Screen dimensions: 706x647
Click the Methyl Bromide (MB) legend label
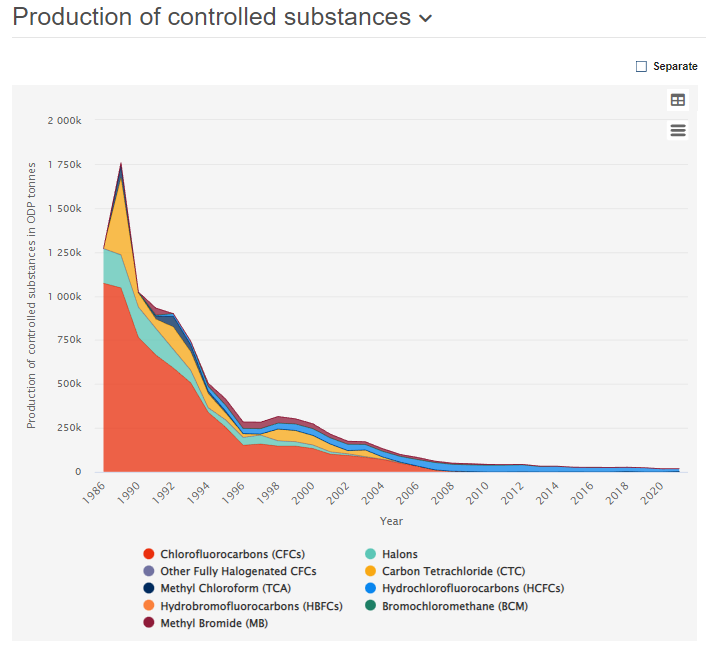pyautogui.click(x=214, y=623)
